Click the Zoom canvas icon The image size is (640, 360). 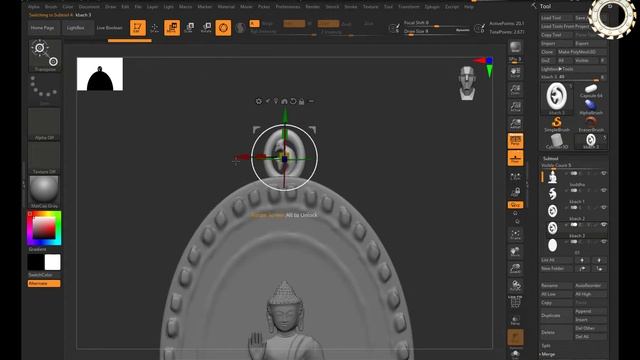coord(516,90)
